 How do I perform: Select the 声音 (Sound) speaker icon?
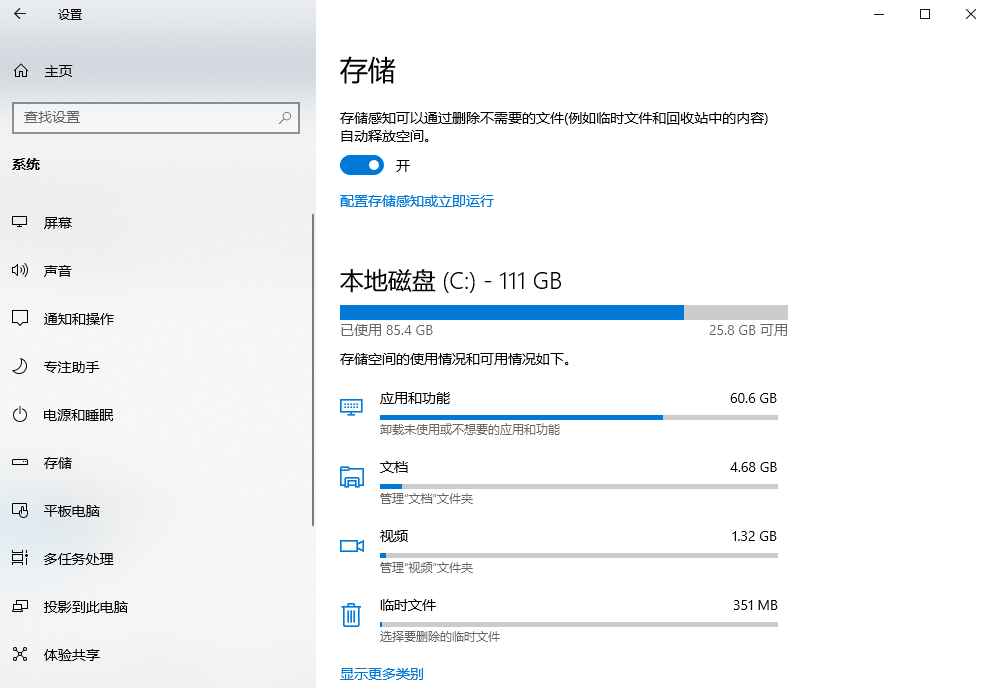tap(20, 270)
